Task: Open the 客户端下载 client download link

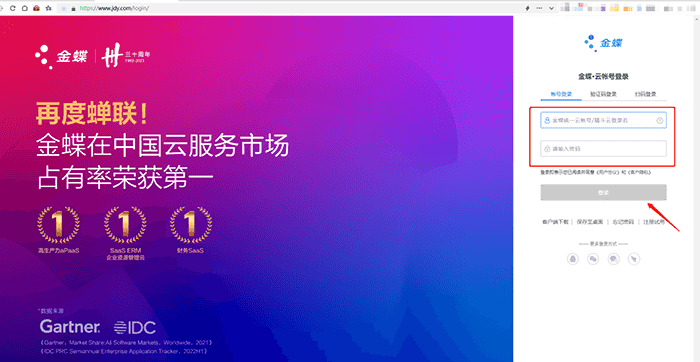Action: (x=555, y=222)
